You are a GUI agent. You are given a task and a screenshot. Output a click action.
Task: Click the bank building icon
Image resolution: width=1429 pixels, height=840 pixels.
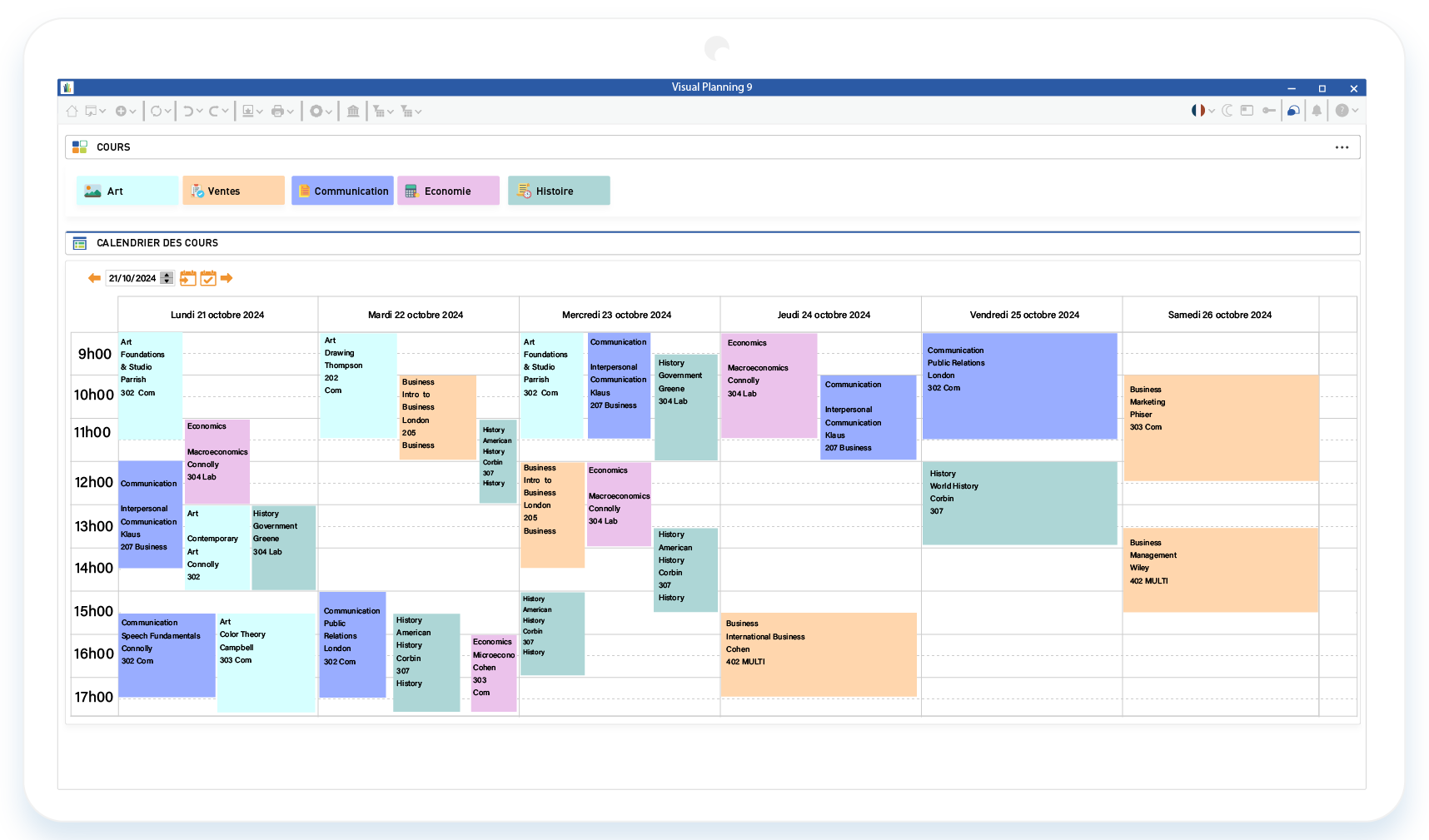pyautogui.click(x=353, y=111)
